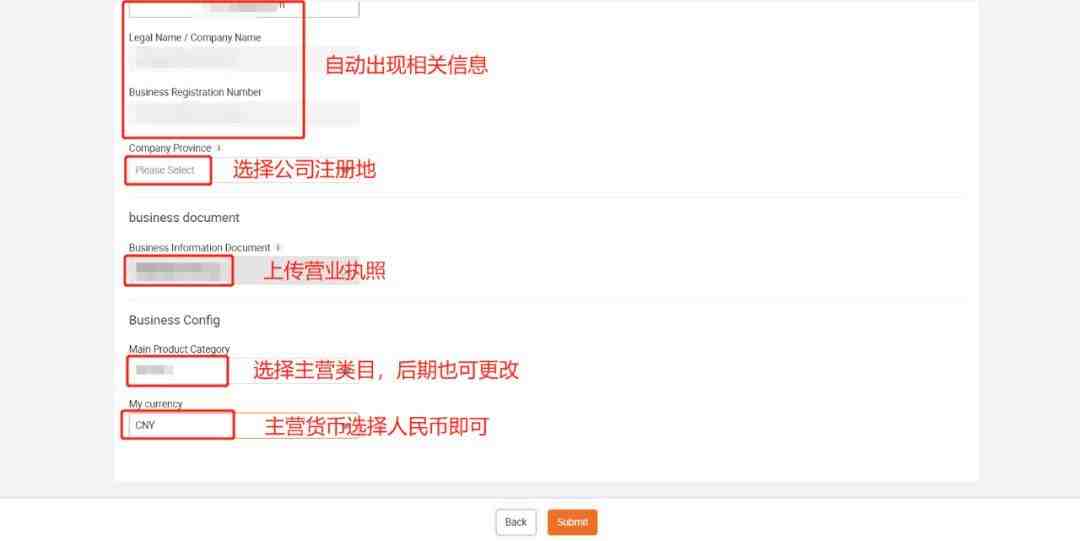Open the My currency dropdown showing CNY
1080x541 pixels.
point(244,425)
